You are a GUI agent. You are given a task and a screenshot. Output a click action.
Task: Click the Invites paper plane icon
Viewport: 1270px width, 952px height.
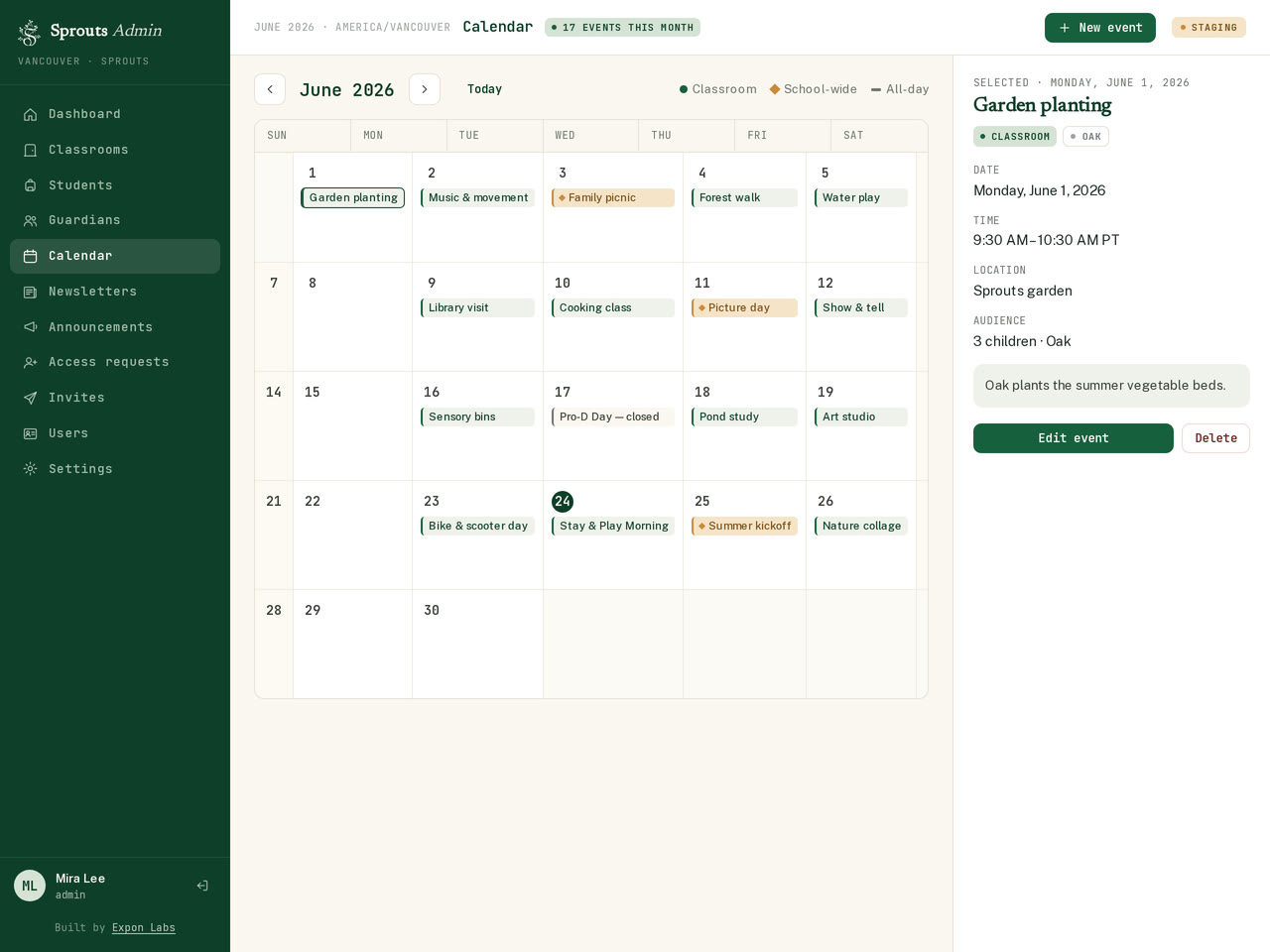tap(31, 398)
